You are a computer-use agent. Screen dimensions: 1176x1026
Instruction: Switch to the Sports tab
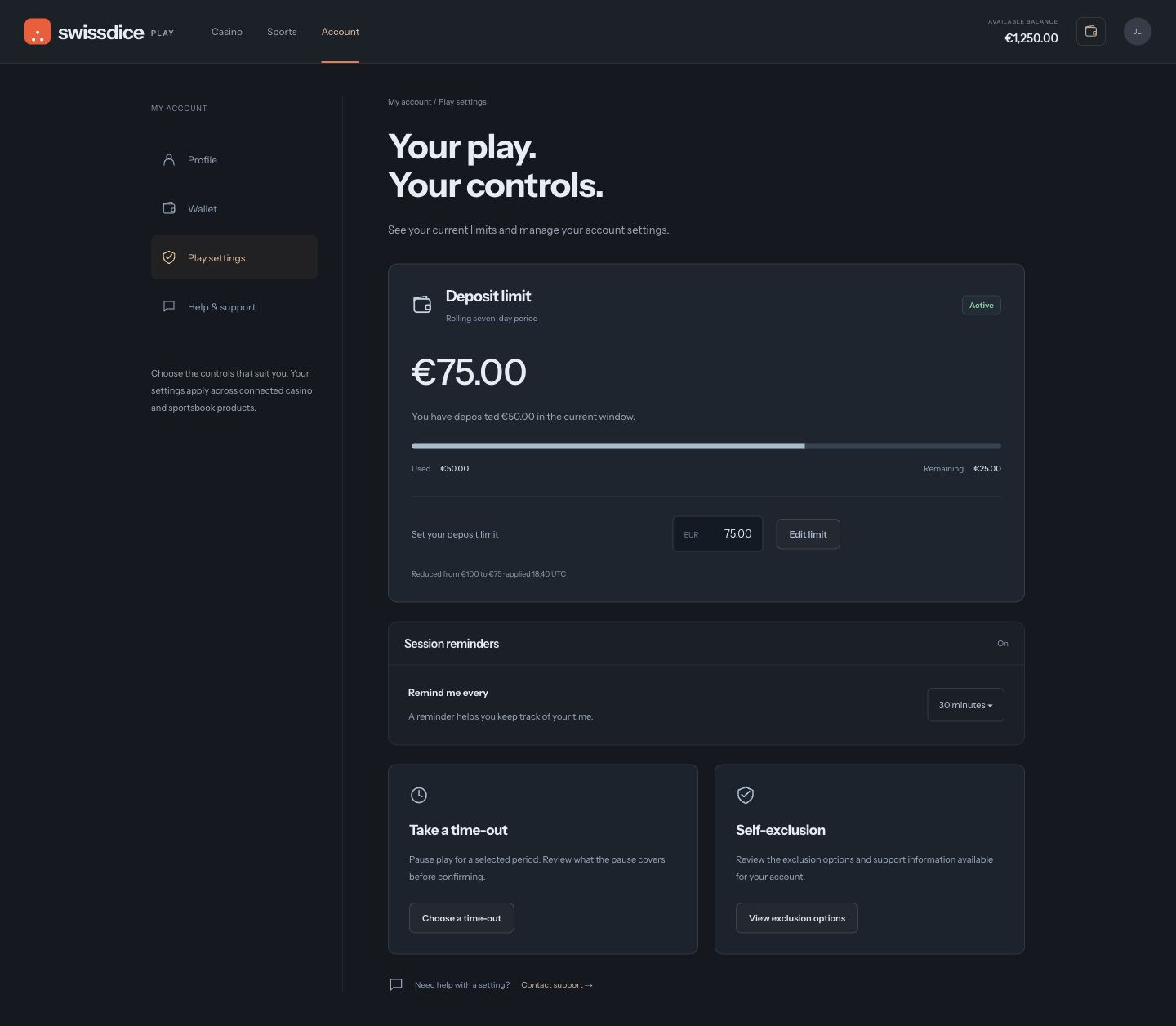coord(282,32)
